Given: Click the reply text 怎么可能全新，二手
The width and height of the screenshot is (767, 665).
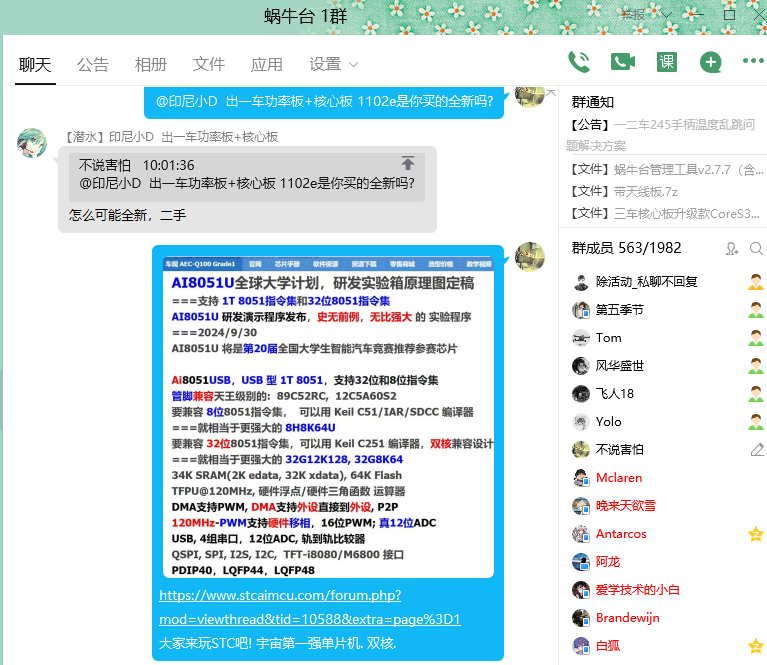Looking at the screenshot, I should point(127,215).
